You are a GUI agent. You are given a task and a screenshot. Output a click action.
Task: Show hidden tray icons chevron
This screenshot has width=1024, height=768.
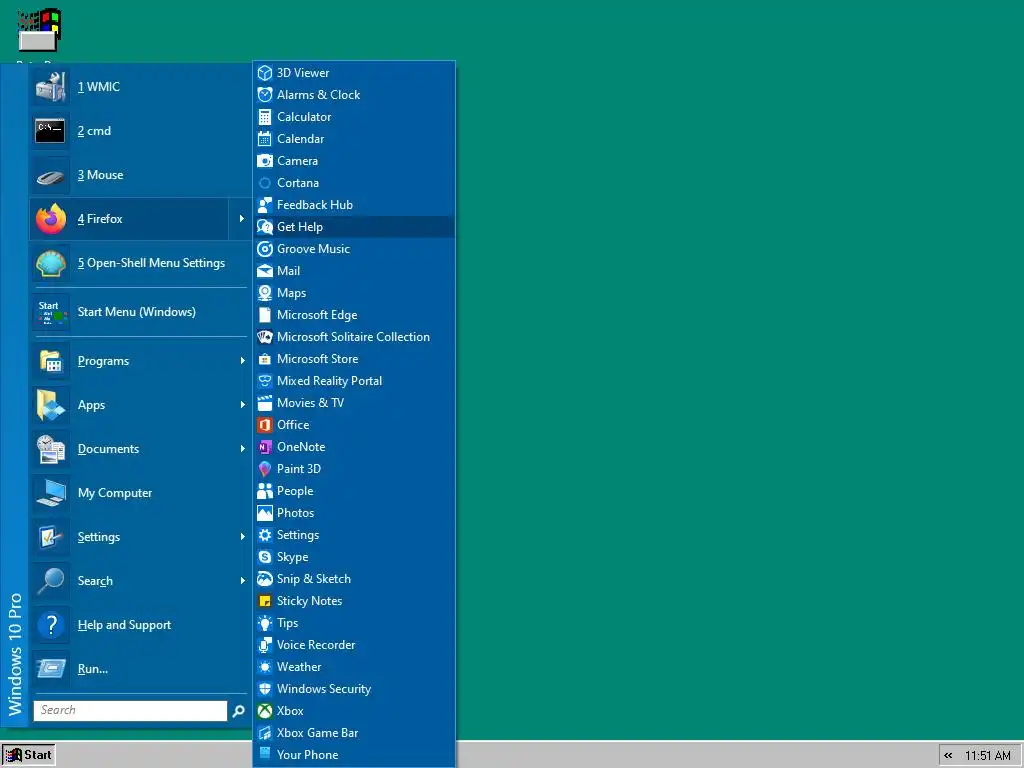[948, 756]
